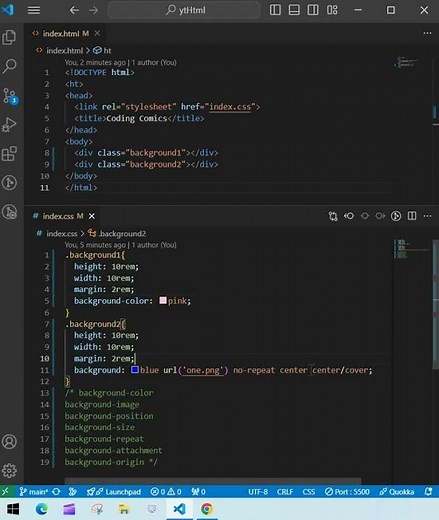Open the errors and warnings indicator
Viewport: 439px width, 520px height.
tap(166, 492)
